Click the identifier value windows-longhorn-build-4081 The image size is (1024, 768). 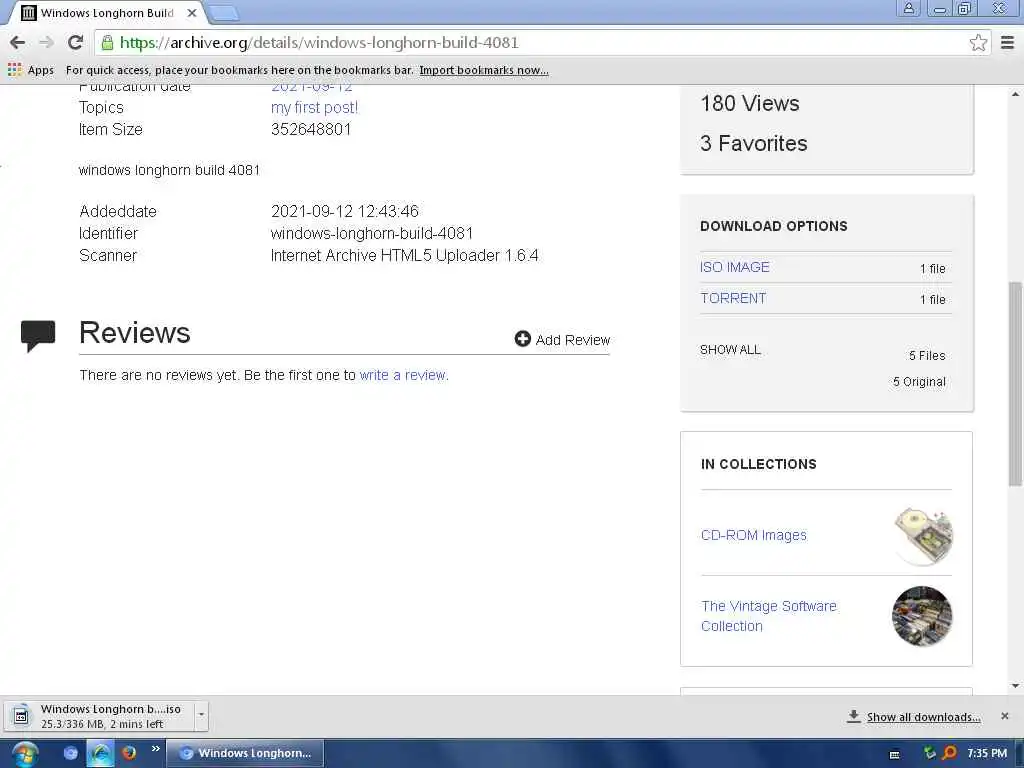[x=372, y=233]
